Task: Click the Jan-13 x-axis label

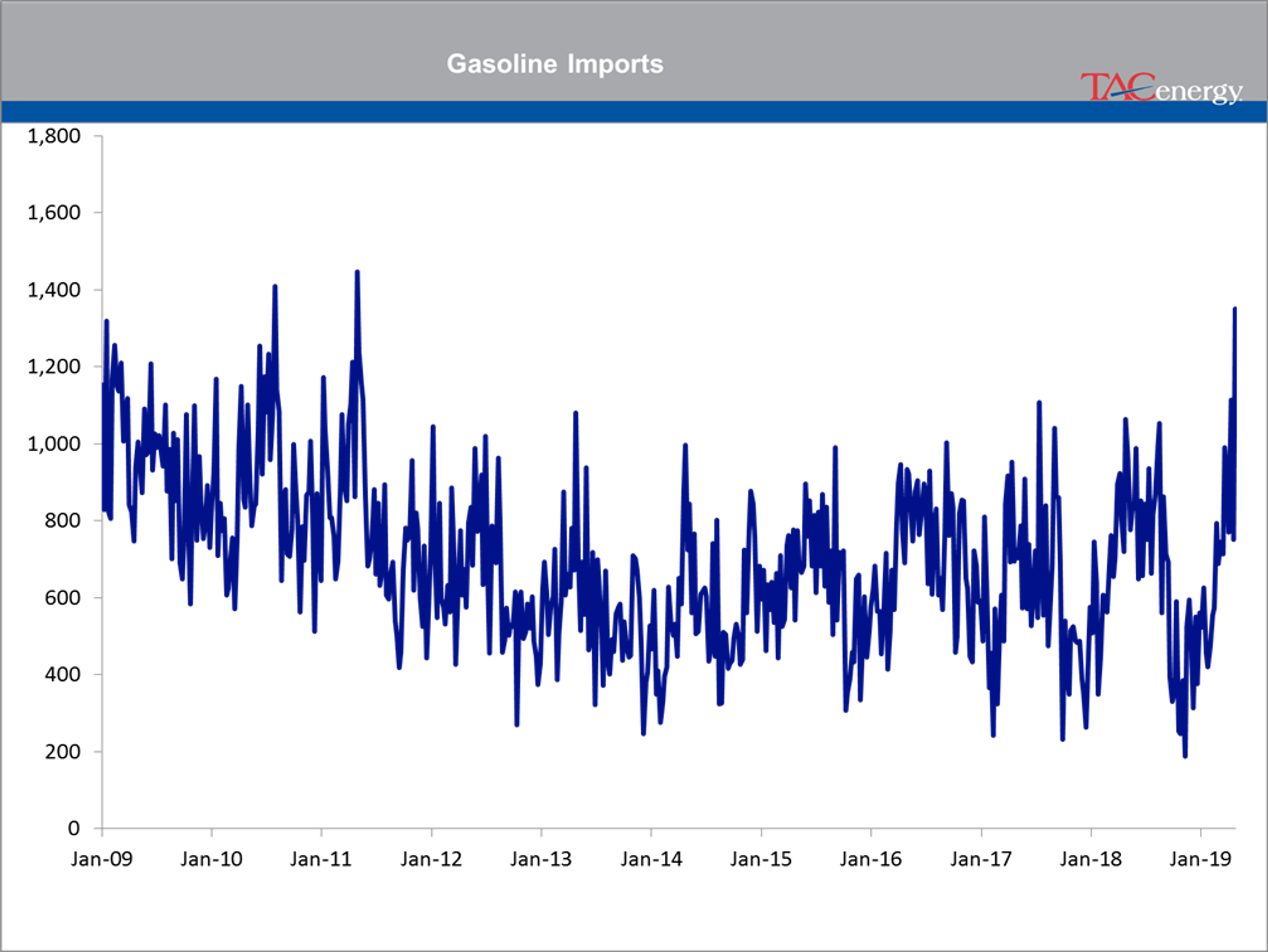Action: (541, 859)
